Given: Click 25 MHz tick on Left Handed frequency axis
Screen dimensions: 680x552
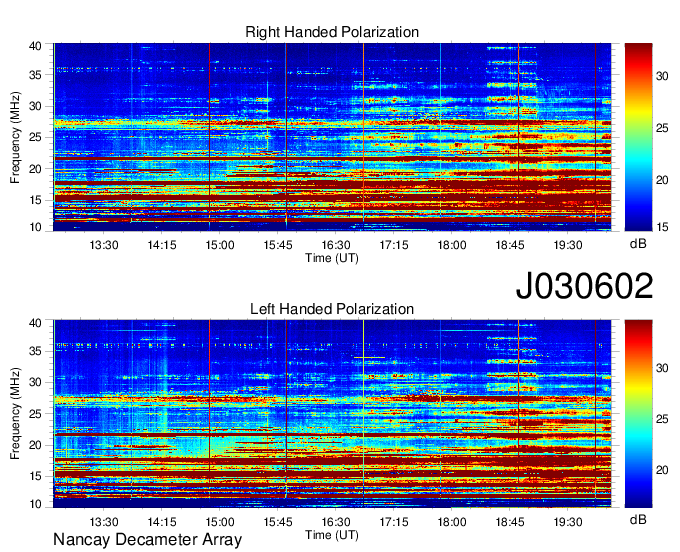Looking at the screenshot, I should pyautogui.click(x=36, y=414).
